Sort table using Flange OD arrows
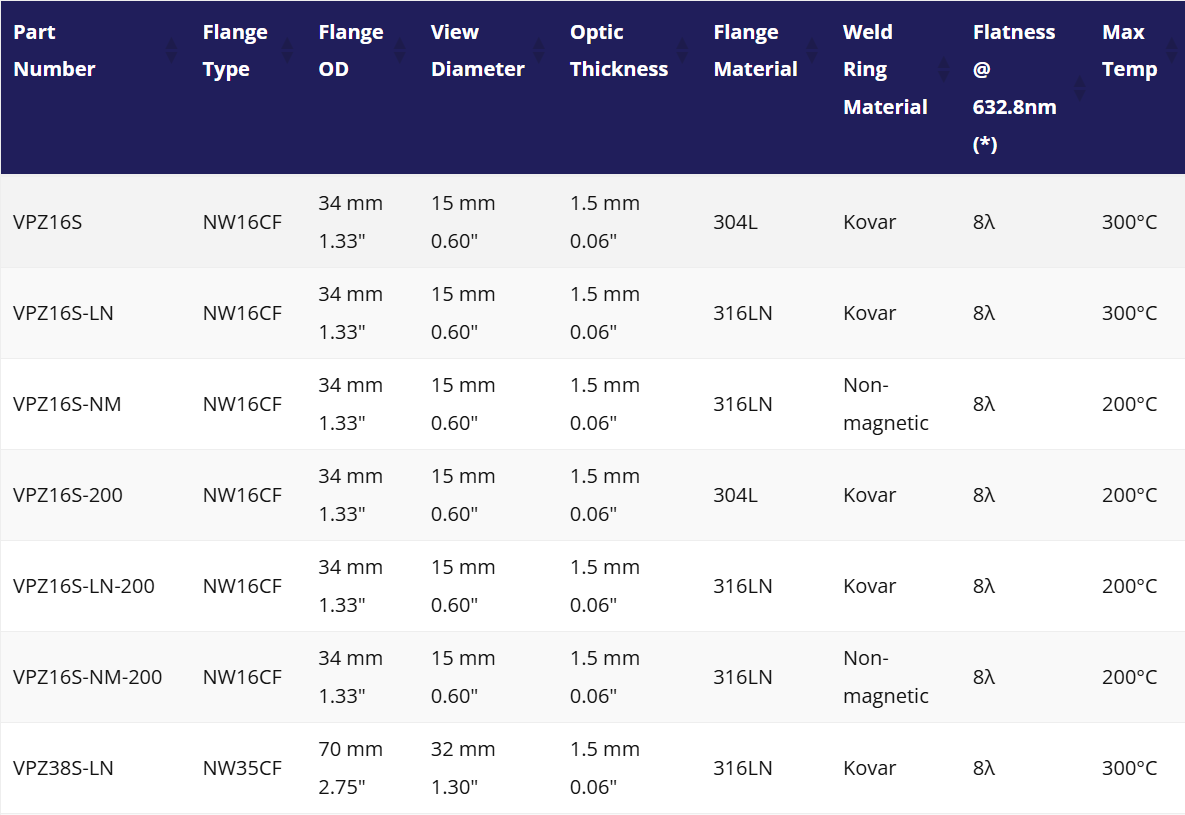The height and width of the screenshot is (815, 1185). [x=400, y=50]
